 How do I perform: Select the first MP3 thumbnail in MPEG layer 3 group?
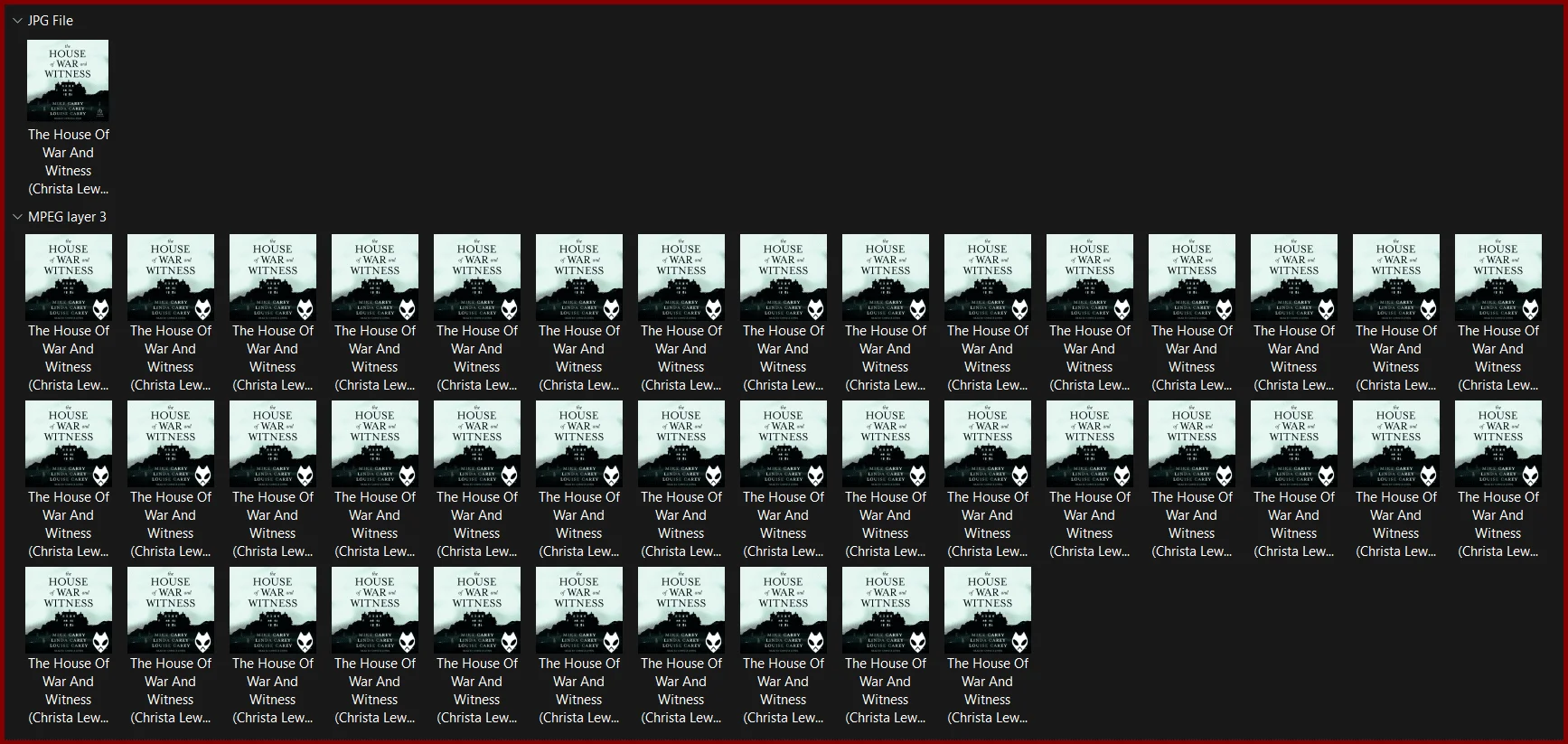69,278
